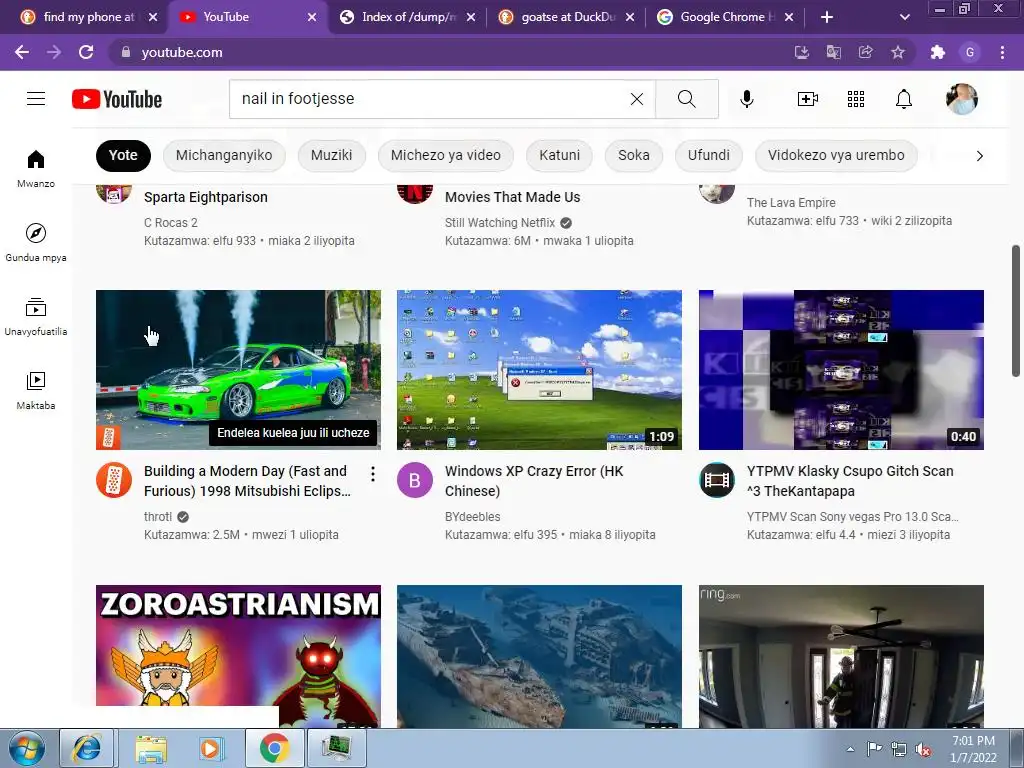
Task: Reload the page with refresh icon
Action: coord(86,52)
